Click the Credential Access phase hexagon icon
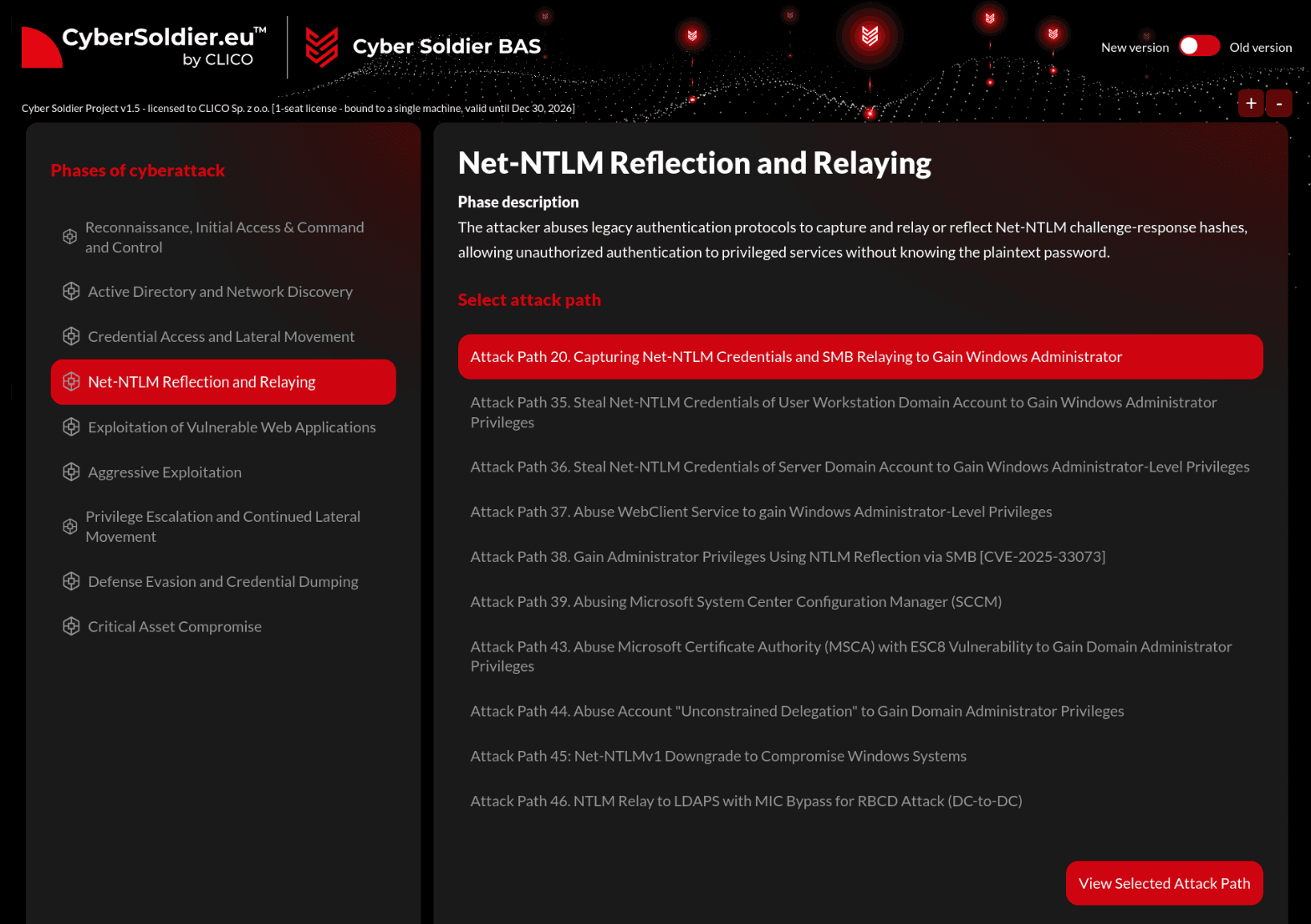This screenshot has height=924, width=1311. [71, 336]
